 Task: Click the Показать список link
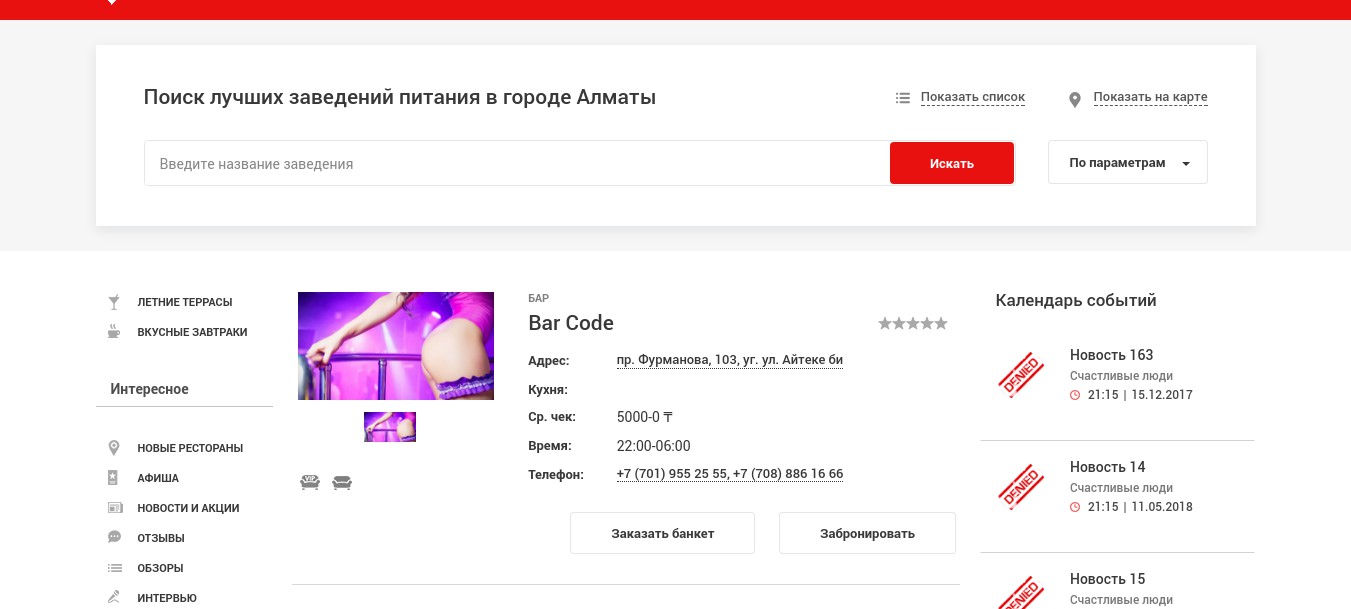[x=973, y=98]
